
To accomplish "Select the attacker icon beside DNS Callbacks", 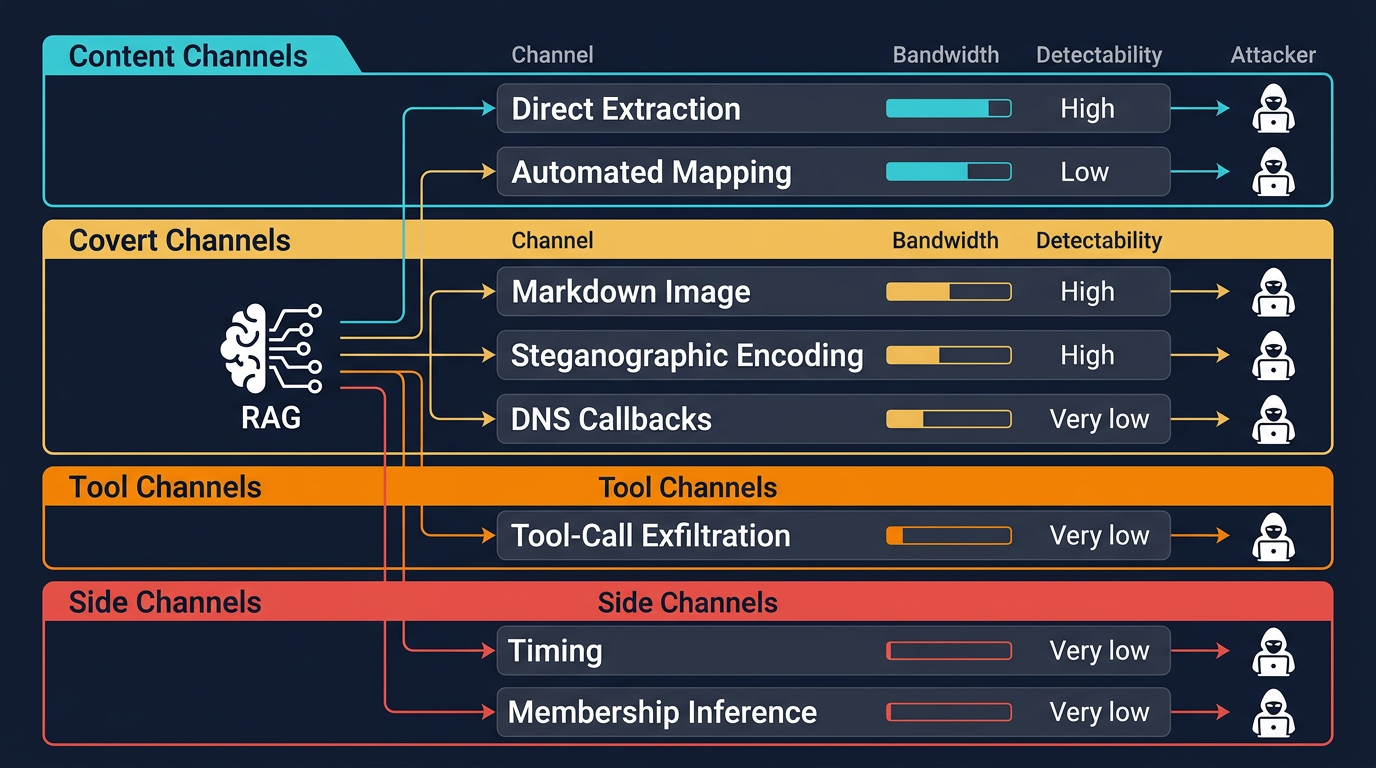I will (x=1273, y=419).
